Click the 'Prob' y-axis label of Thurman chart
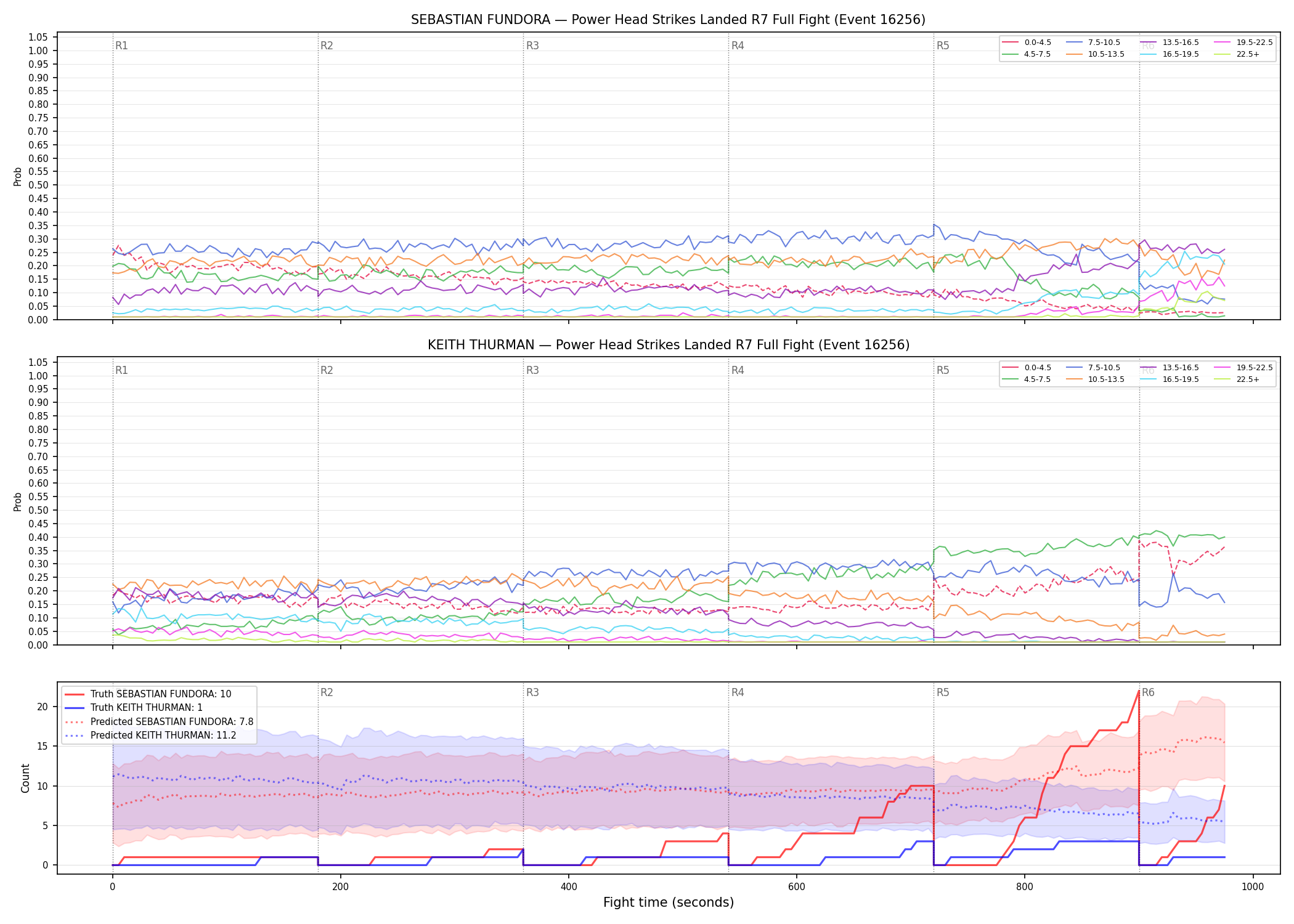This screenshot has height=924, width=1294. pos(18,501)
